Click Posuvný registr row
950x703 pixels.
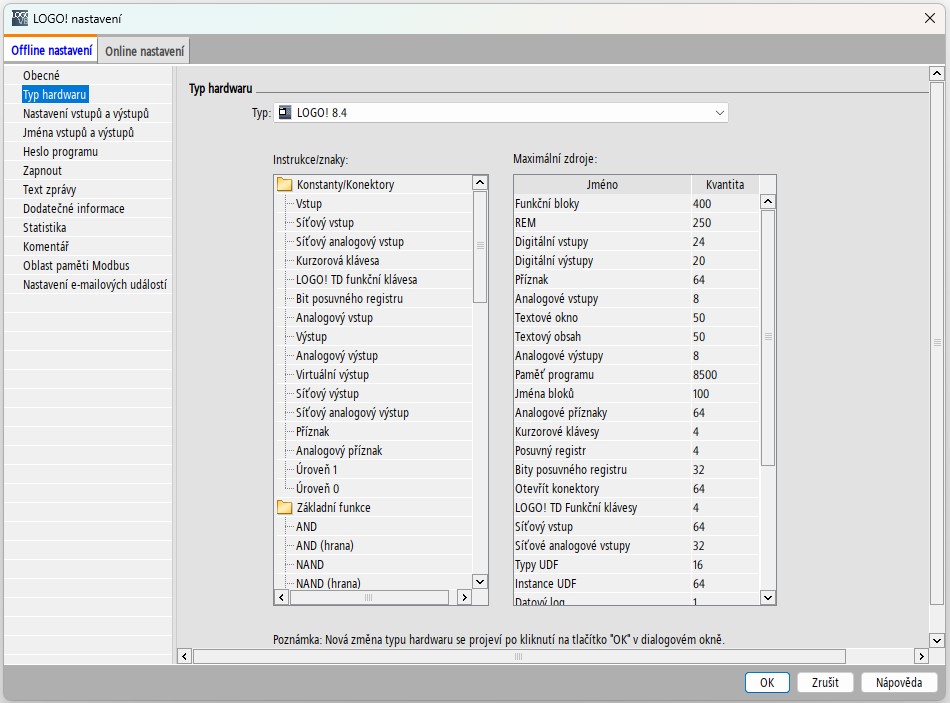click(636, 451)
